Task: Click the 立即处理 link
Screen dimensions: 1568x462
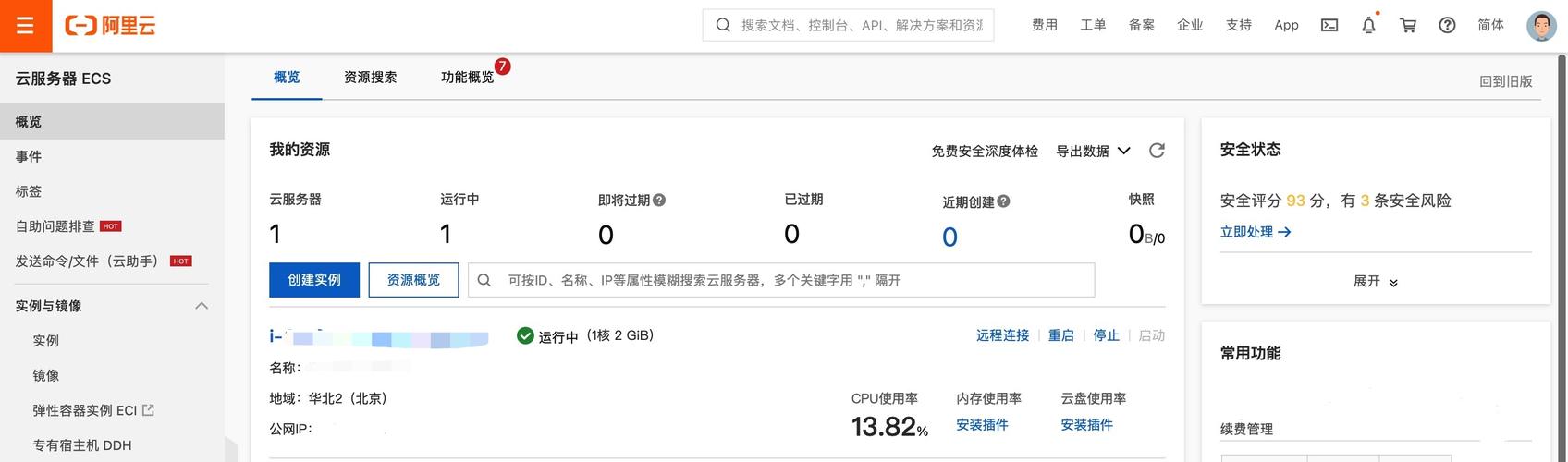Action: pyautogui.click(x=1246, y=232)
